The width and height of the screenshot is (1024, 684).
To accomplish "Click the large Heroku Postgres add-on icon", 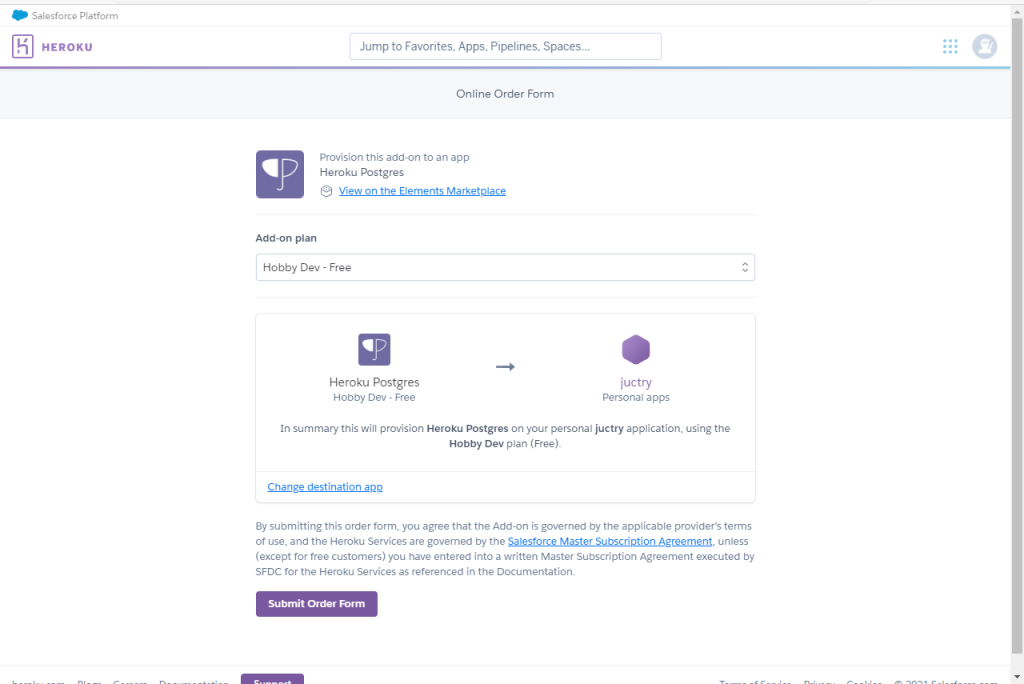I will 280,174.
